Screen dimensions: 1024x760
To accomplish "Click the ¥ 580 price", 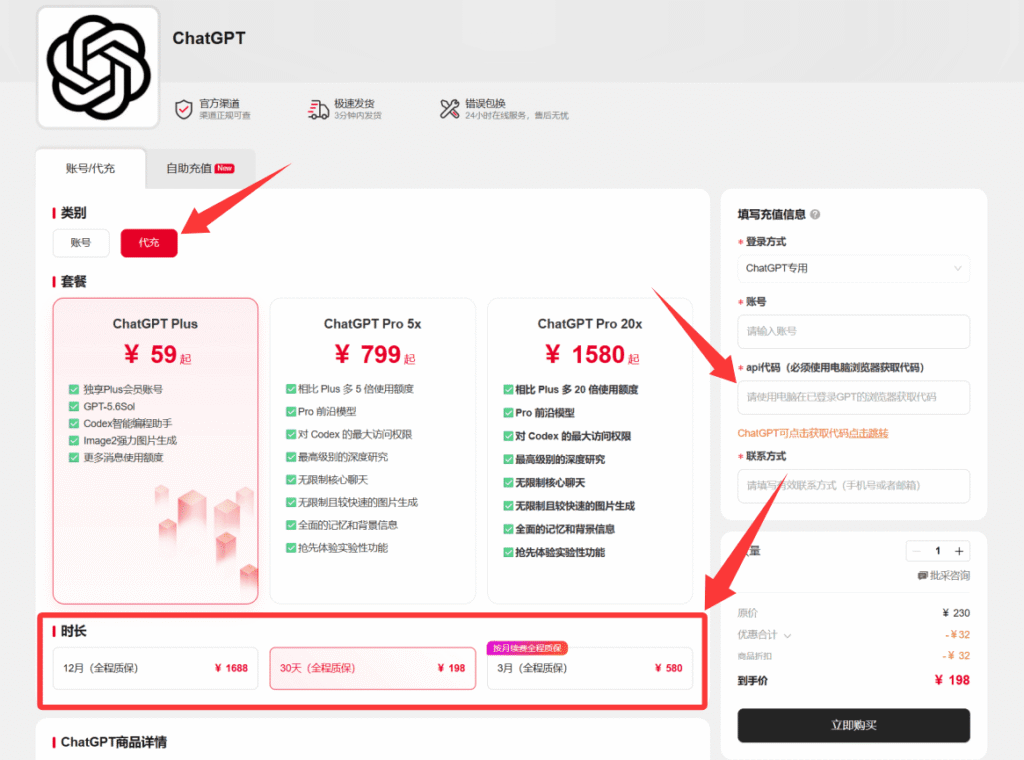I will coord(669,668).
